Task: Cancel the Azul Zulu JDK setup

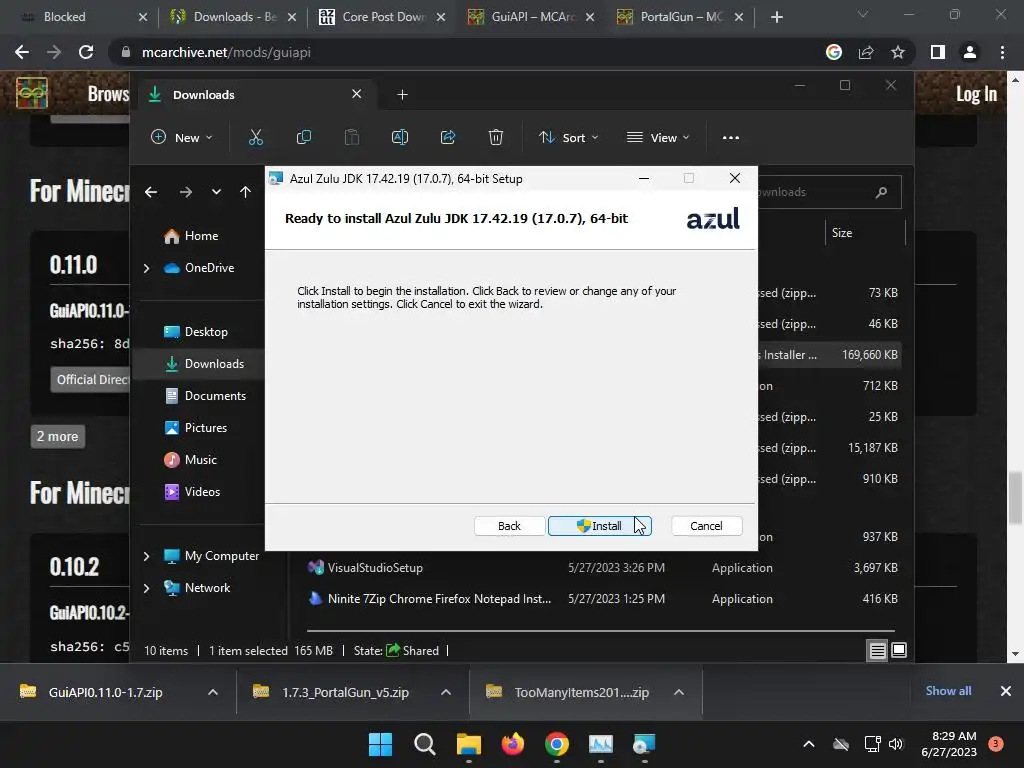Action: click(706, 526)
